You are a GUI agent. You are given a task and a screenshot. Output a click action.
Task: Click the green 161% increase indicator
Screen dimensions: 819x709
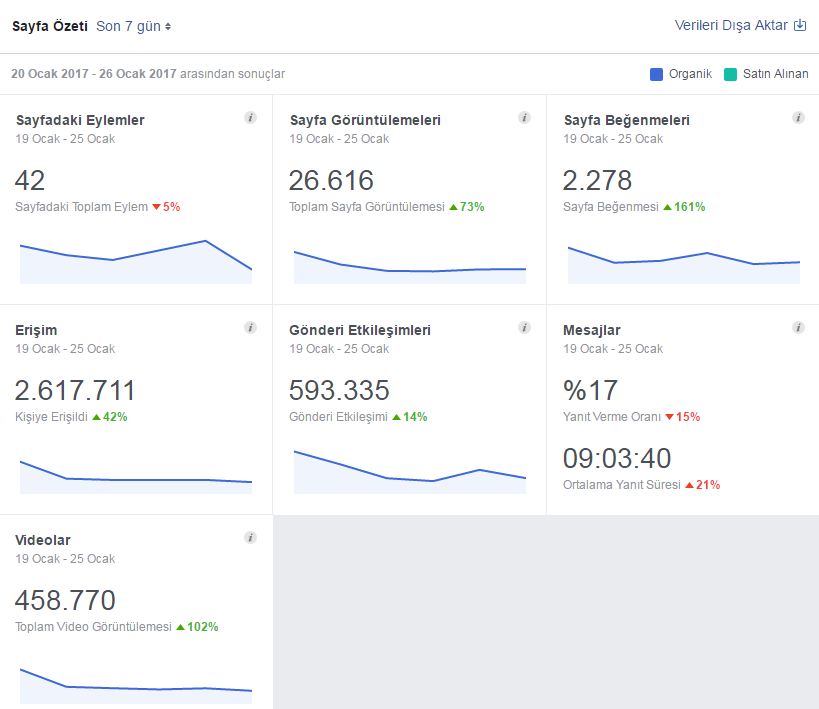(684, 207)
